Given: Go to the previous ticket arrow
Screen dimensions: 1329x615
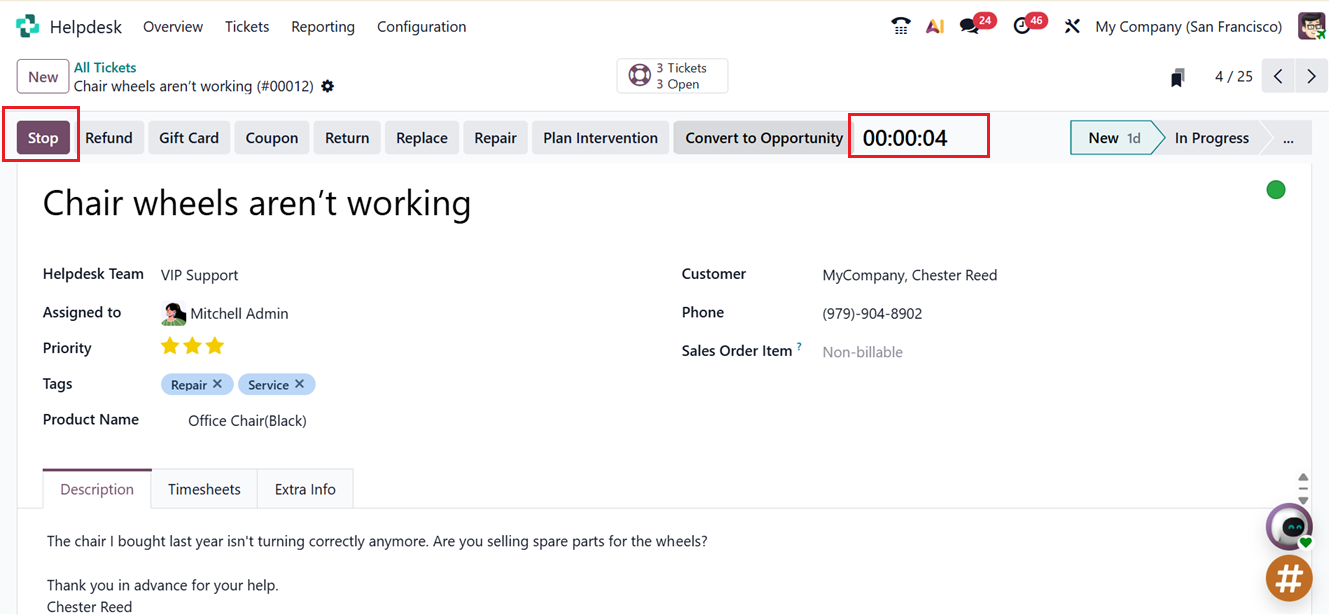Looking at the screenshot, I should click(1278, 77).
